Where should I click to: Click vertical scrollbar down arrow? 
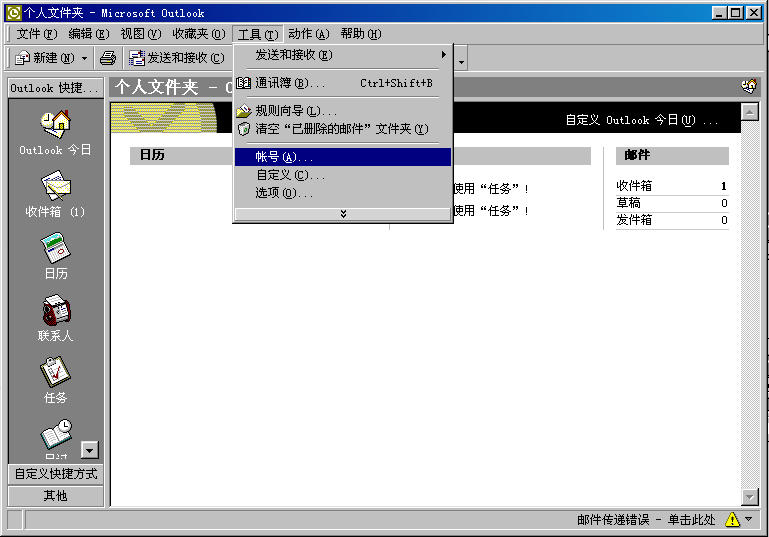pyautogui.click(x=749, y=497)
